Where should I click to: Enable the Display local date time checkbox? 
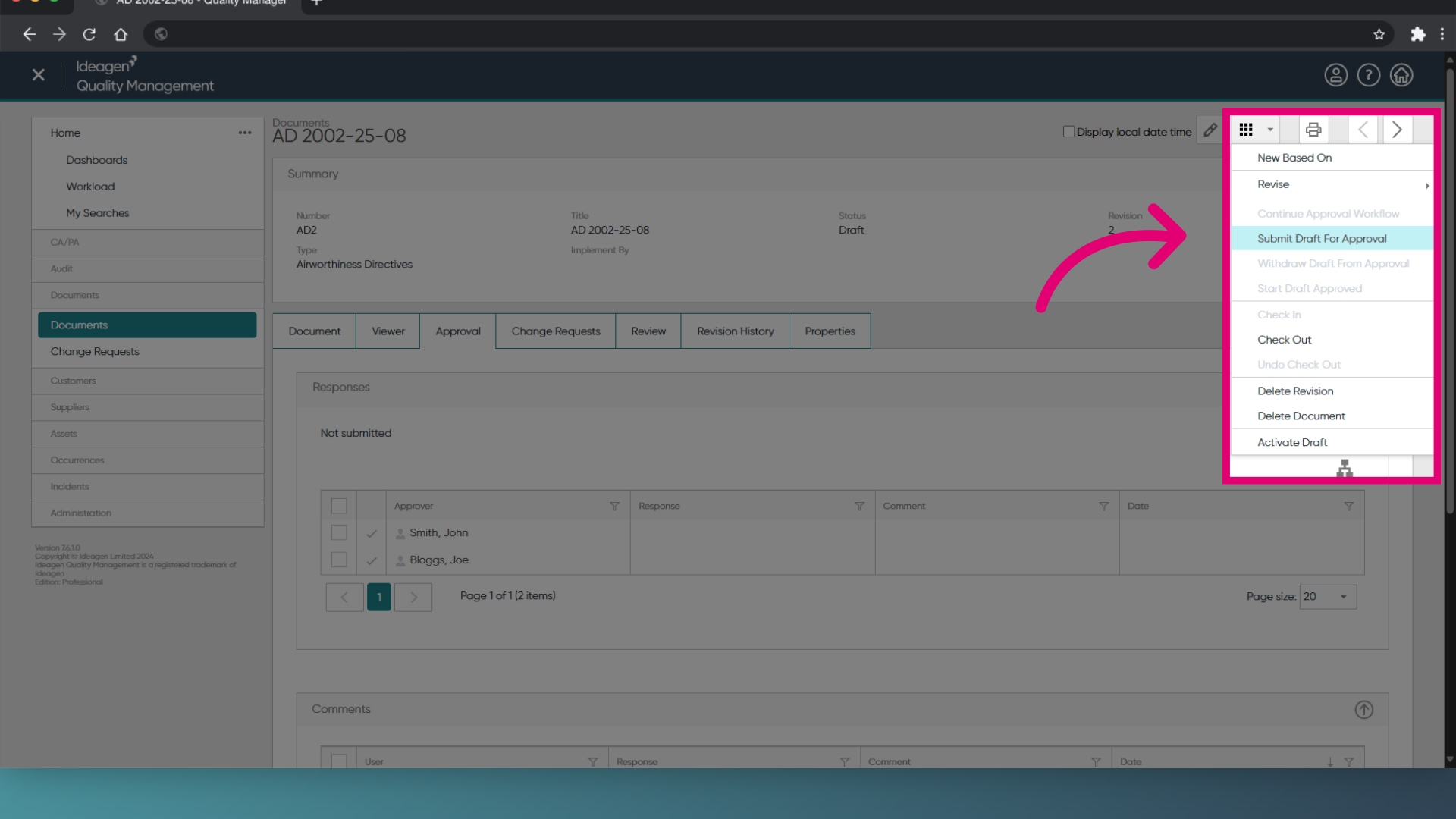click(x=1069, y=130)
